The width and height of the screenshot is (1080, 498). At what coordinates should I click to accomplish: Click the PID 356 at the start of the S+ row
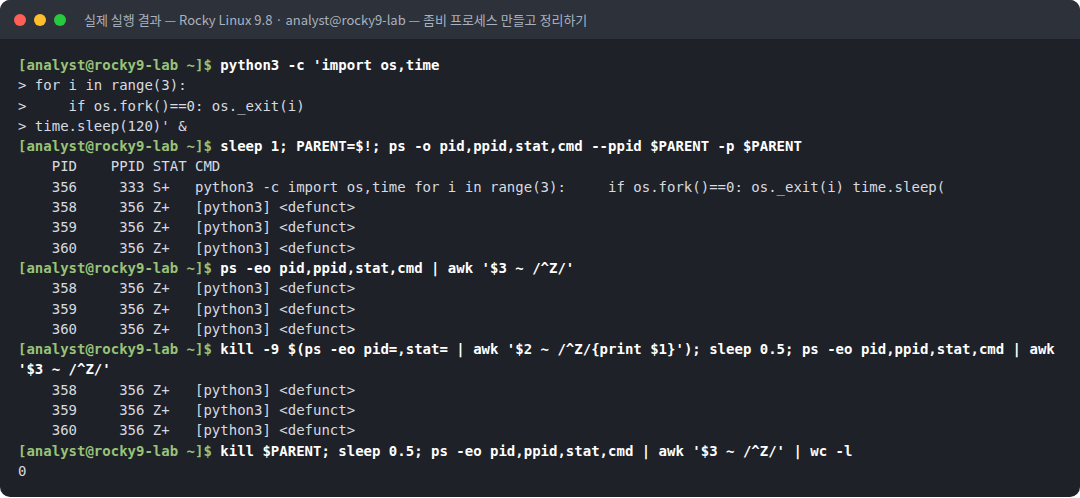pyautogui.click(x=64, y=187)
